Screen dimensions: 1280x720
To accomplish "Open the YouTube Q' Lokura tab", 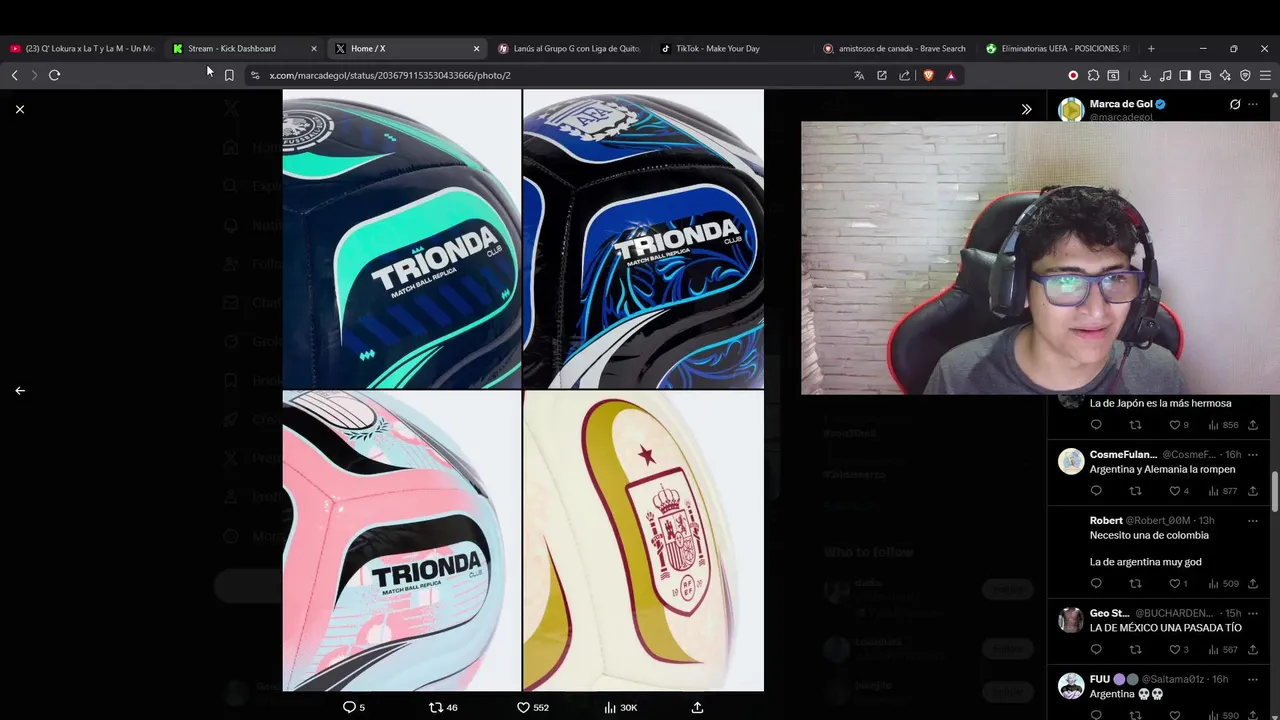I will (82, 48).
